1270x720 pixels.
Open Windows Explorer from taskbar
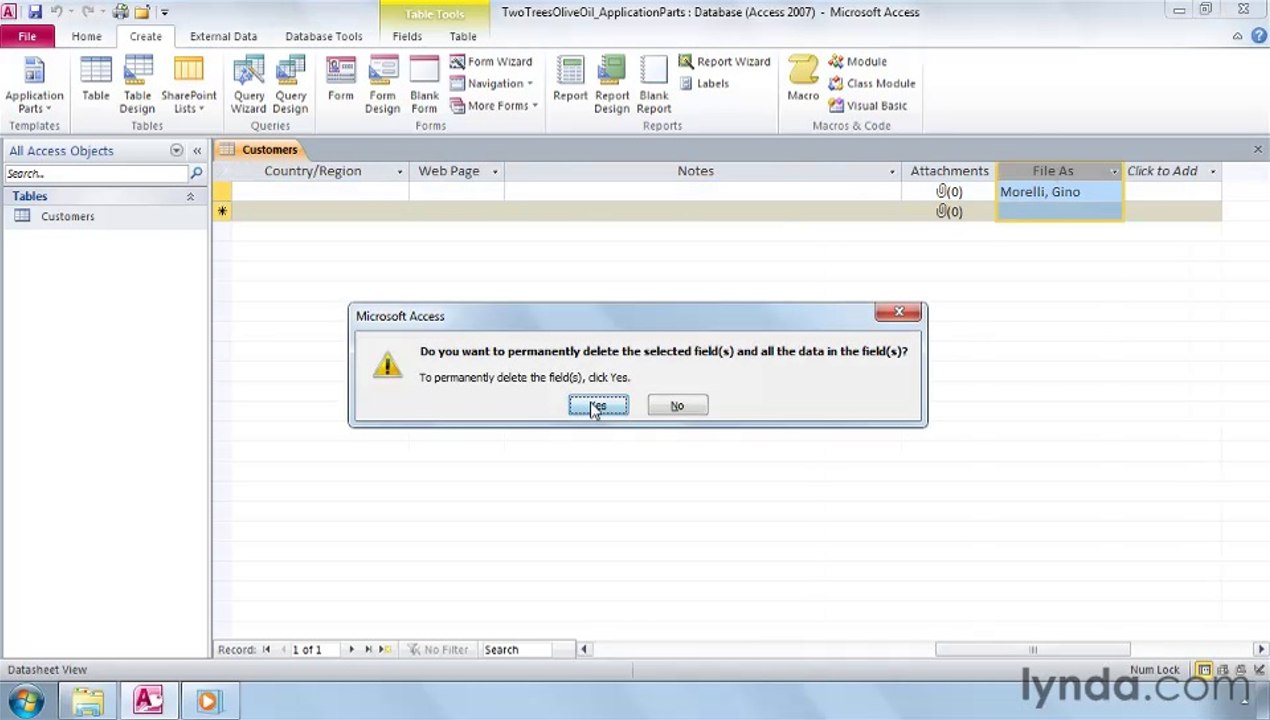88,702
